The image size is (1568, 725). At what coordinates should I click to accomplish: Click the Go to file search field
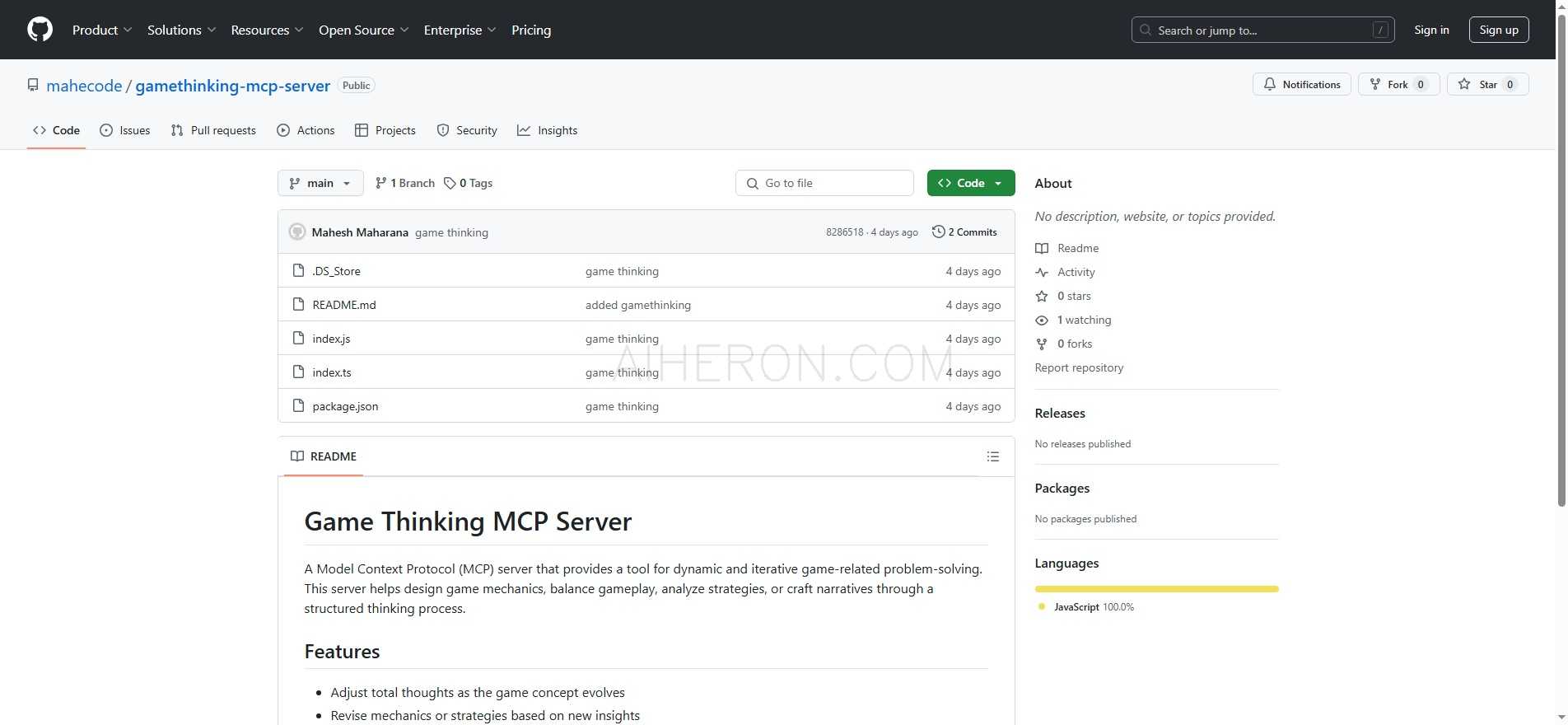tap(824, 183)
